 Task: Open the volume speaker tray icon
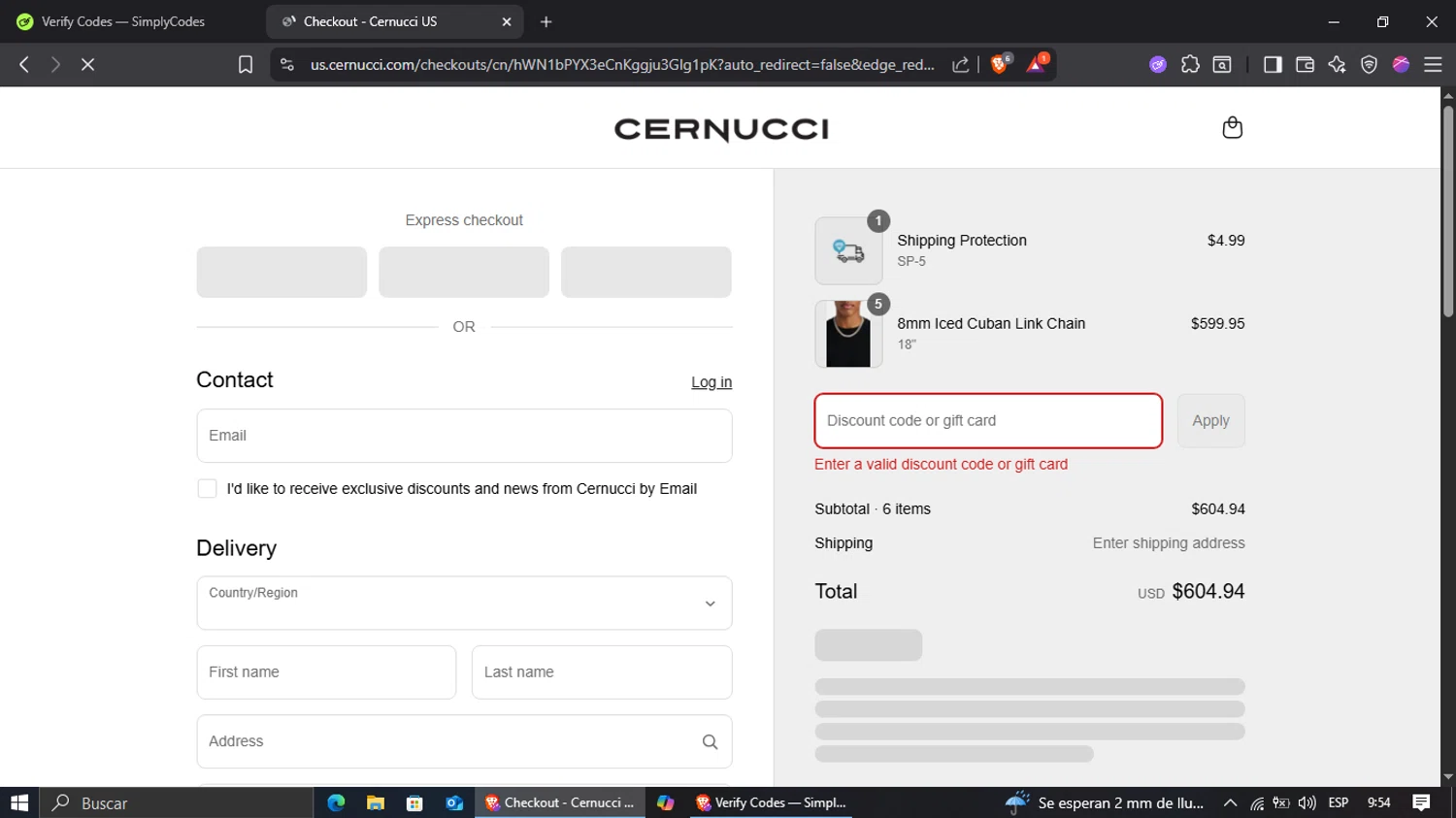[1307, 802]
